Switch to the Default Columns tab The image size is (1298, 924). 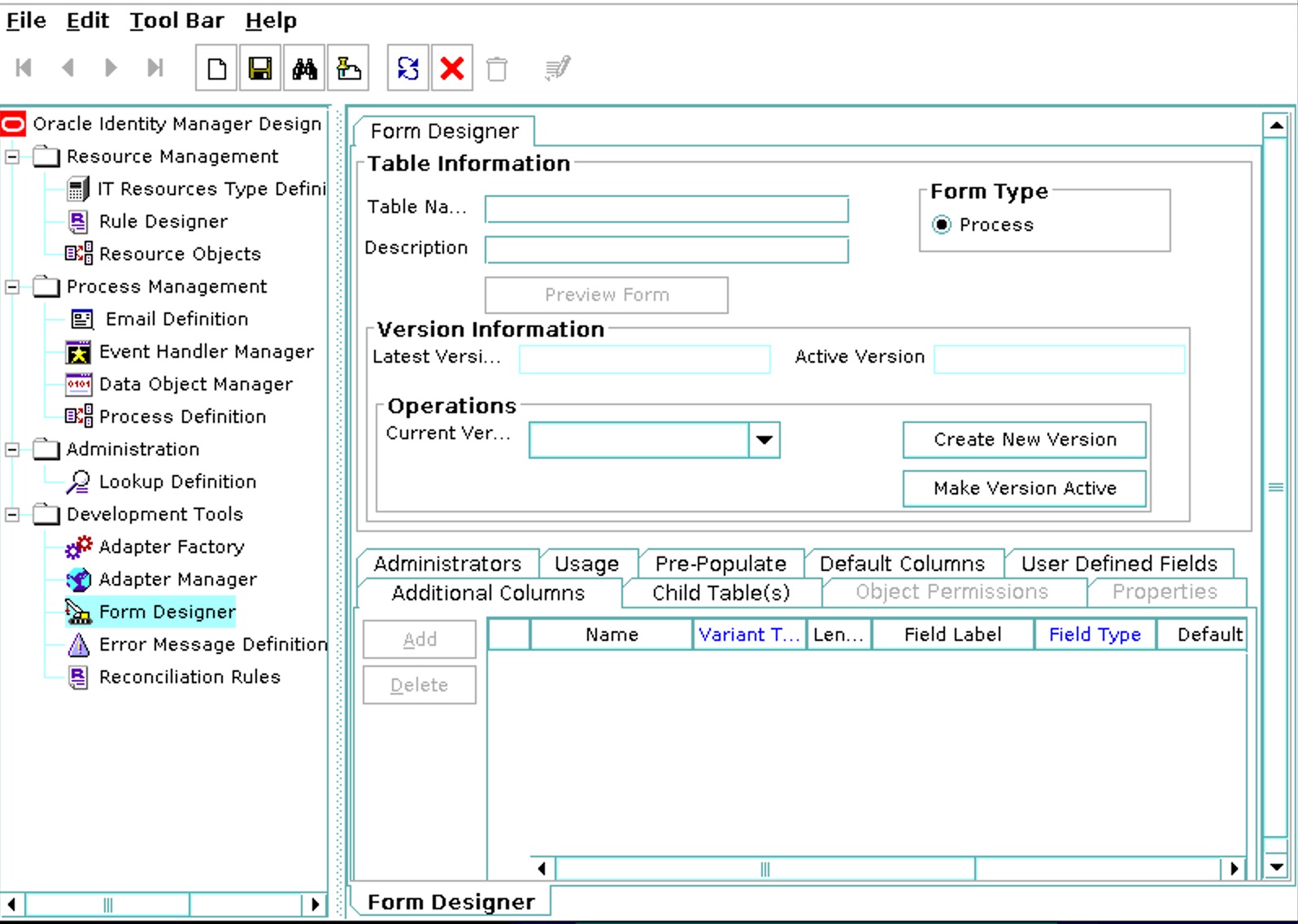[x=902, y=564]
